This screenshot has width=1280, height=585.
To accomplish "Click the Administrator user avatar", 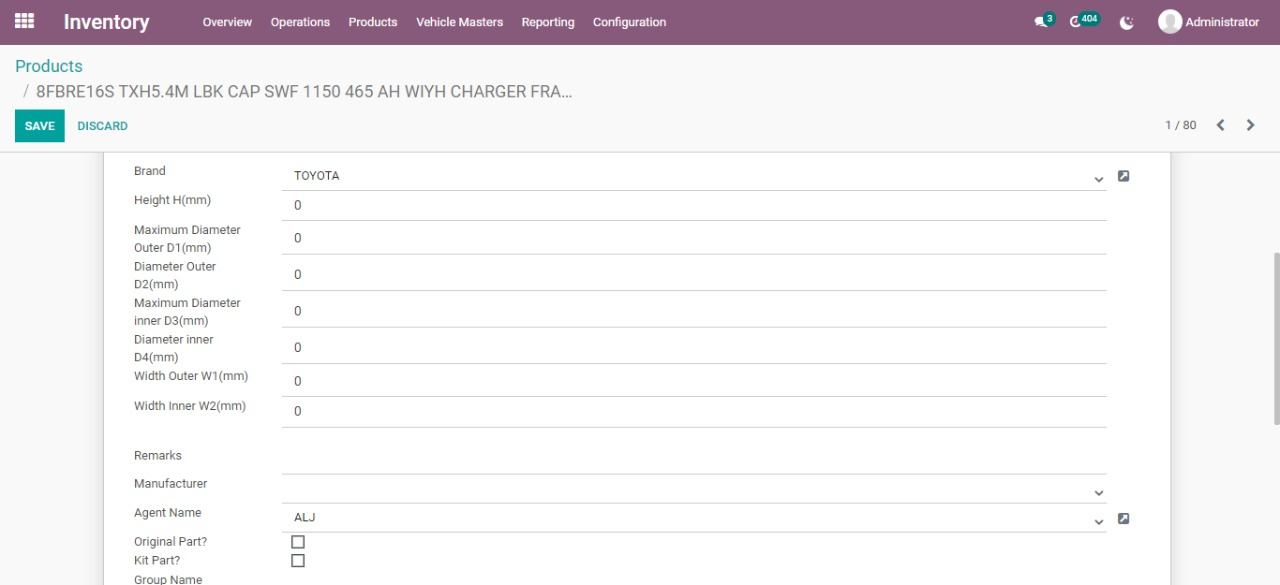I will pos(1169,22).
